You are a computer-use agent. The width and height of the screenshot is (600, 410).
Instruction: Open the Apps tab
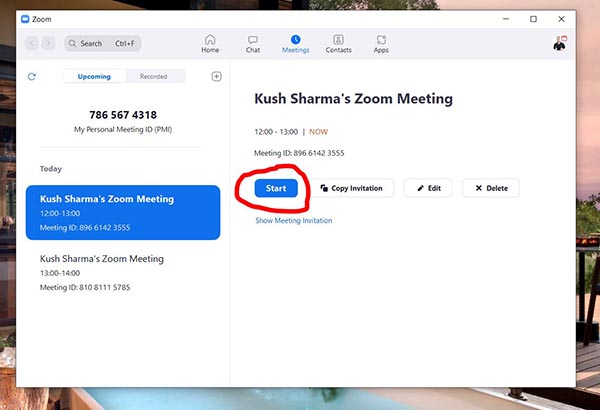click(381, 44)
